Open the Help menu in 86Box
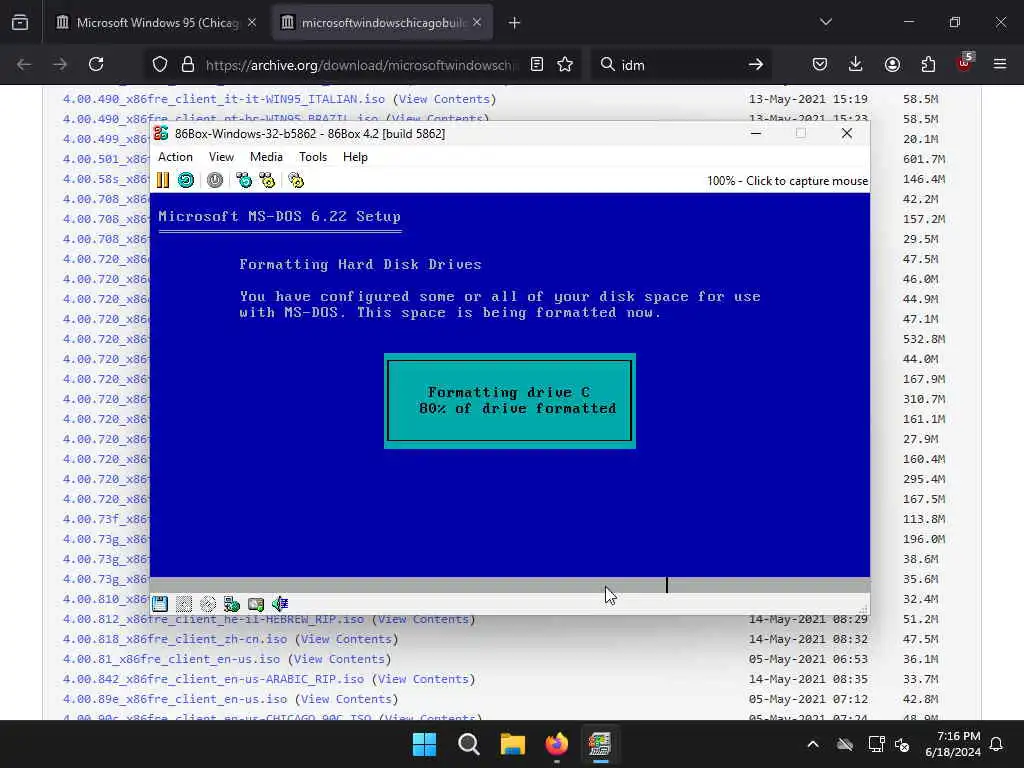The image size is (1024, 768). pyautogui.click(x=355, y=157)
